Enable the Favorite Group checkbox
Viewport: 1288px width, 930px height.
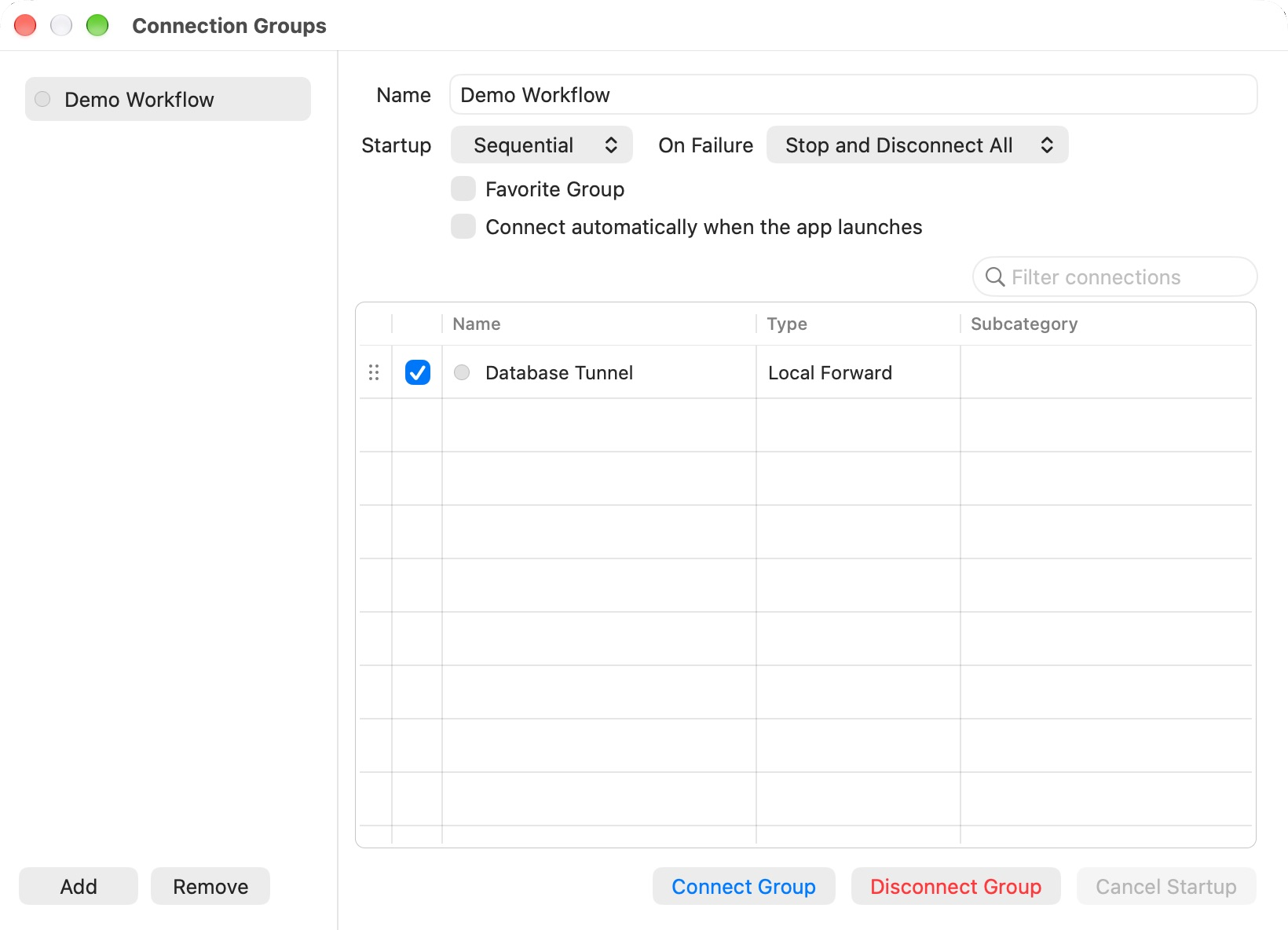[x=463, y=189]
